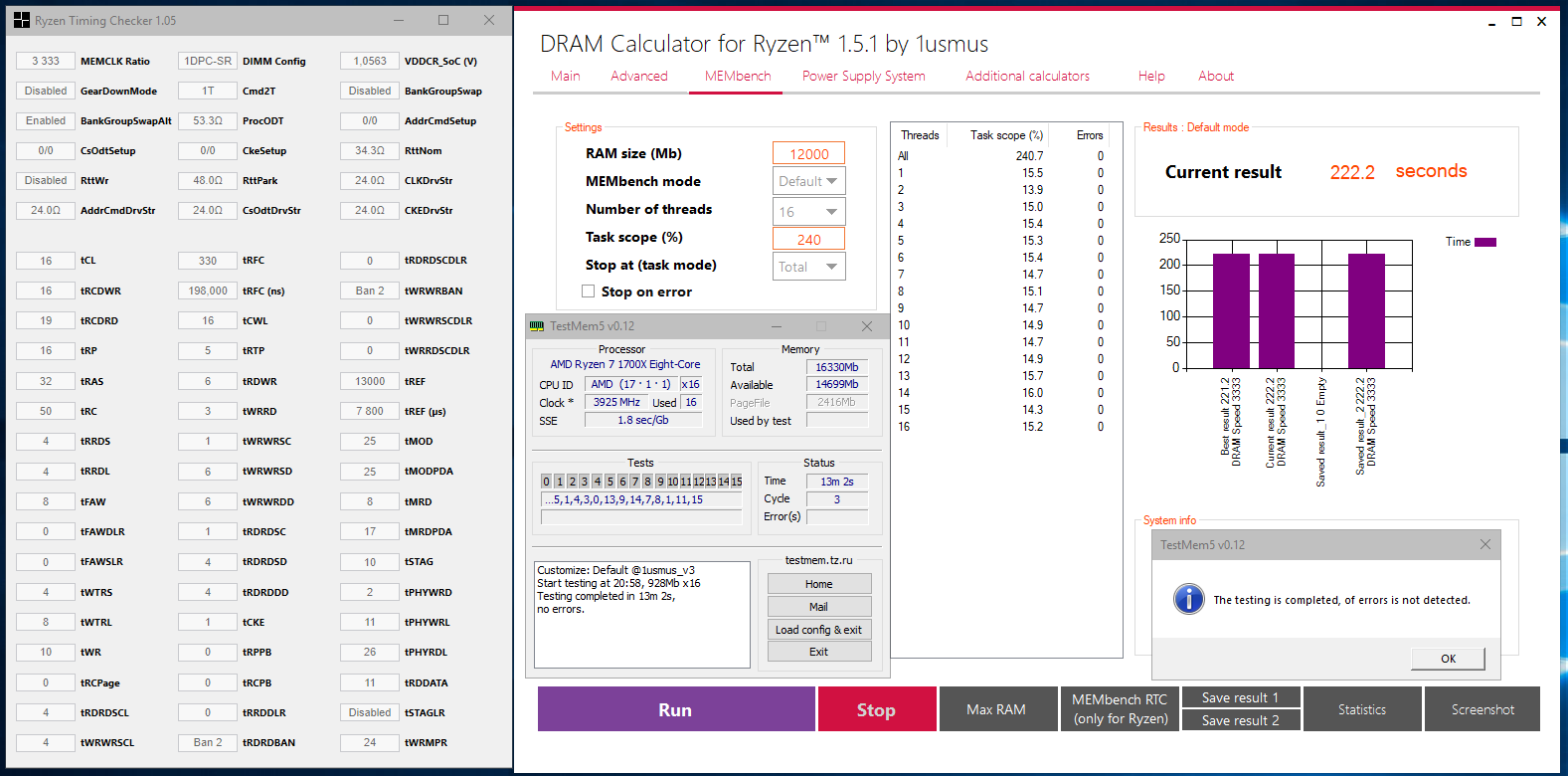Click the Saved result_2 bar in the chart
1568x776 pixels.
click(x=1366, y=310)
